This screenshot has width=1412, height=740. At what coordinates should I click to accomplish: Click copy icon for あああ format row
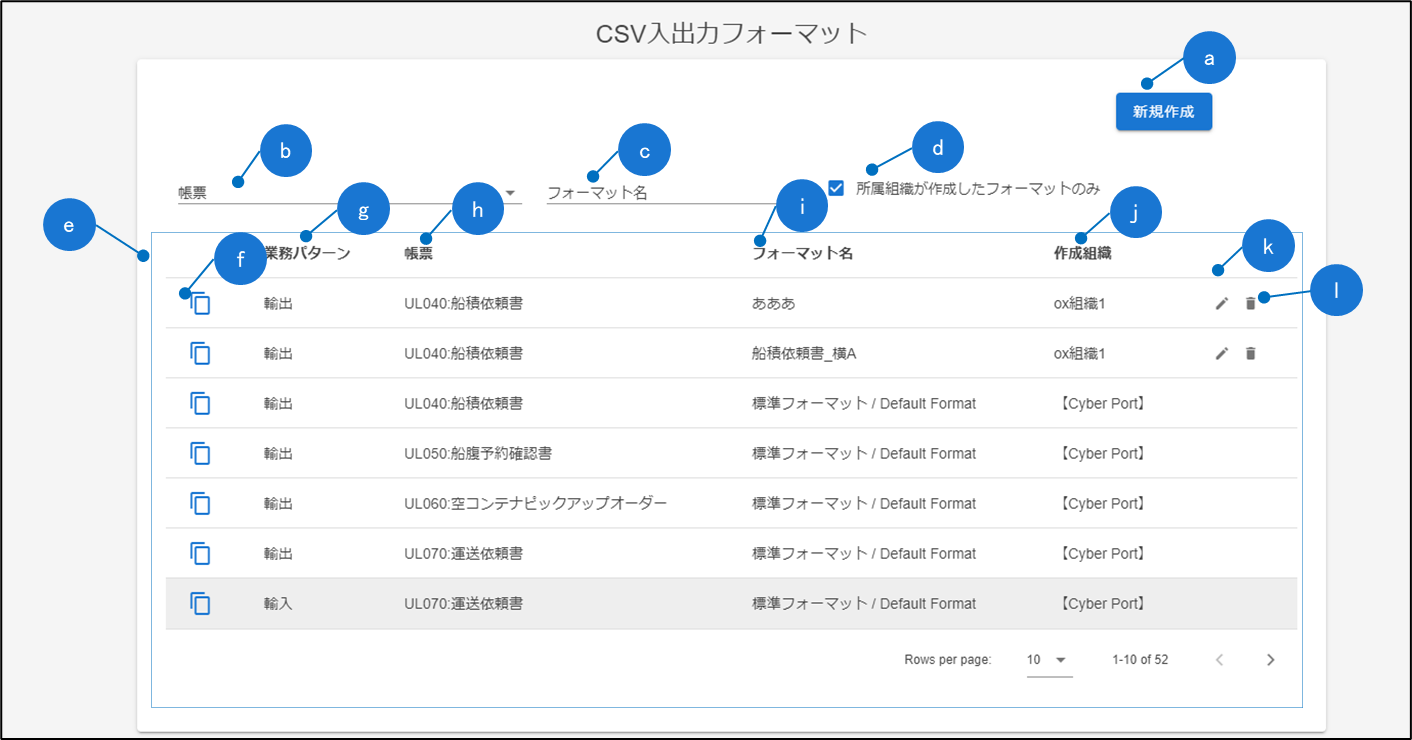(201, 303)
